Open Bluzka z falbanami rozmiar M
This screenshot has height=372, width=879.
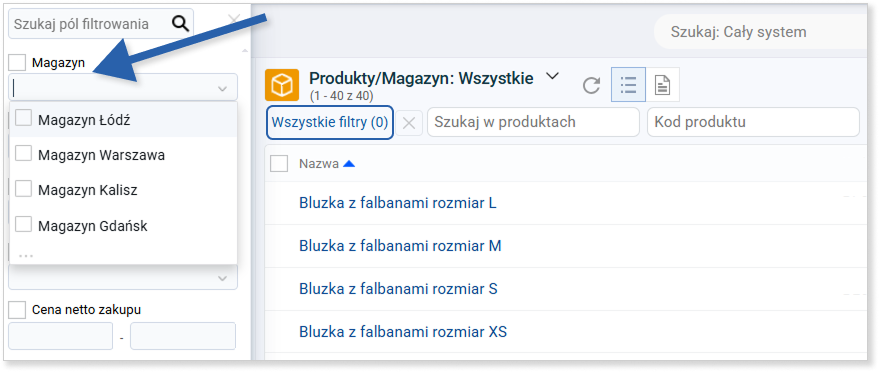[x=400, y=245]
